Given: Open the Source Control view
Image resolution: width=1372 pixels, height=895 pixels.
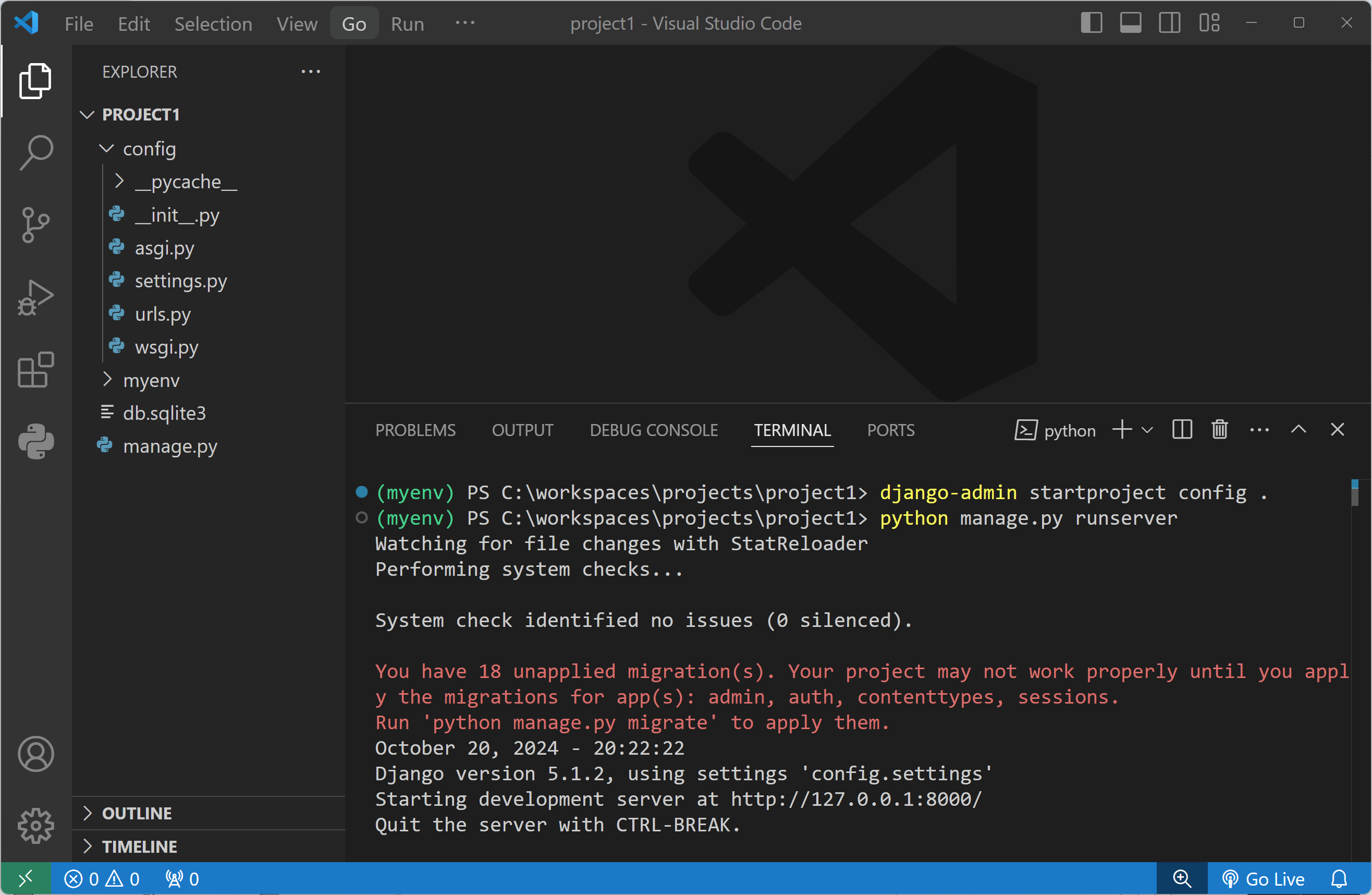Looking at the screenshot, I should [36, 224].
